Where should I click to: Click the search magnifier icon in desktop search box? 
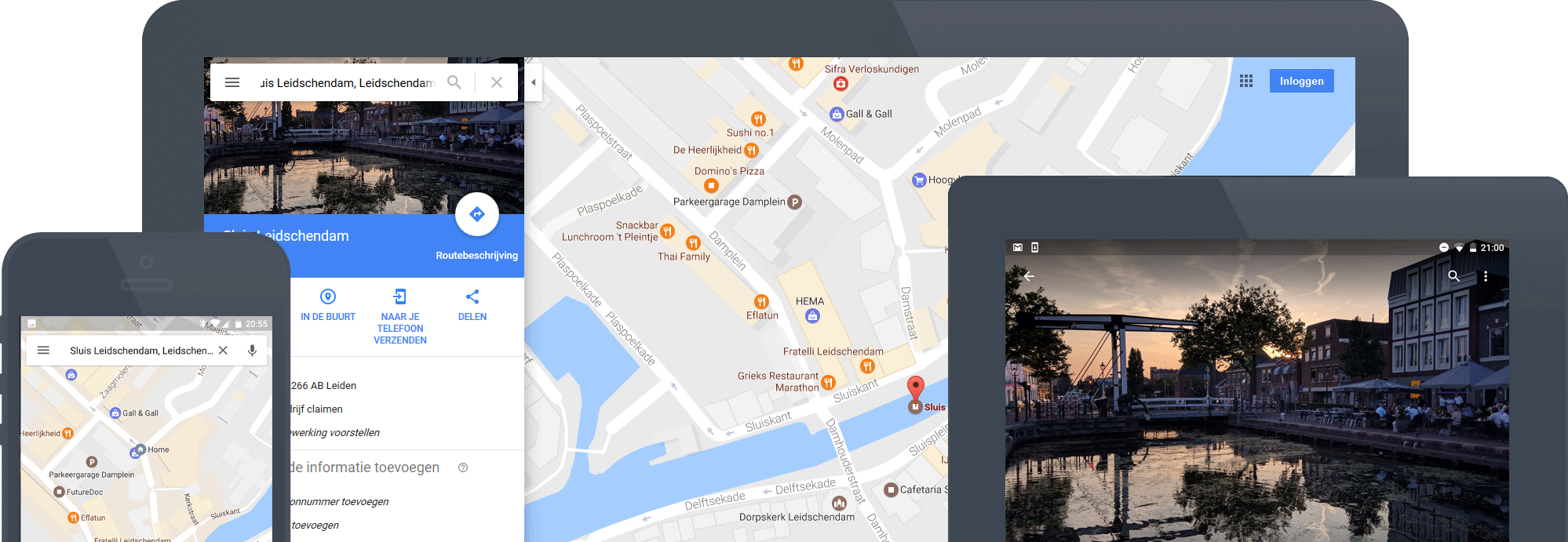(x=454, y=82)
